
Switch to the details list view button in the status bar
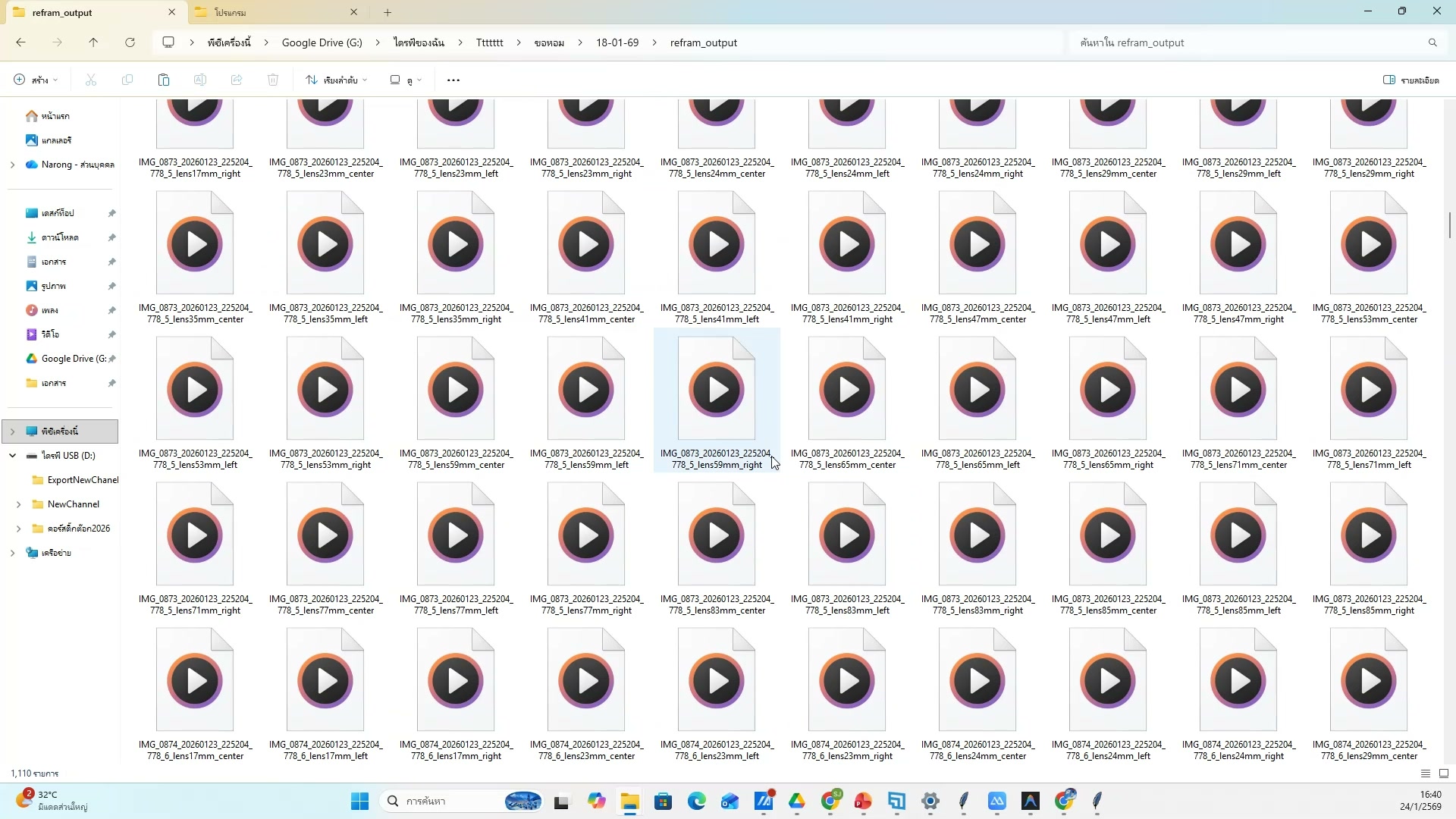[x=1426, y=773]
